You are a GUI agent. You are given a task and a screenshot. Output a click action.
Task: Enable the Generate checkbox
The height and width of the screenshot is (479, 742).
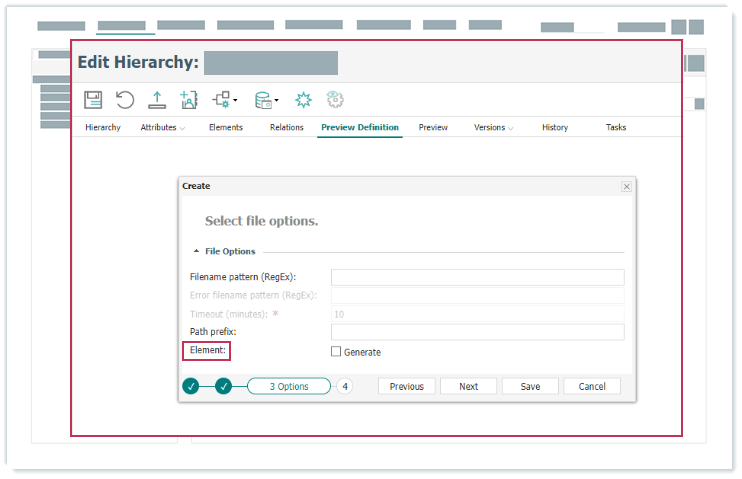click(336, 352)
